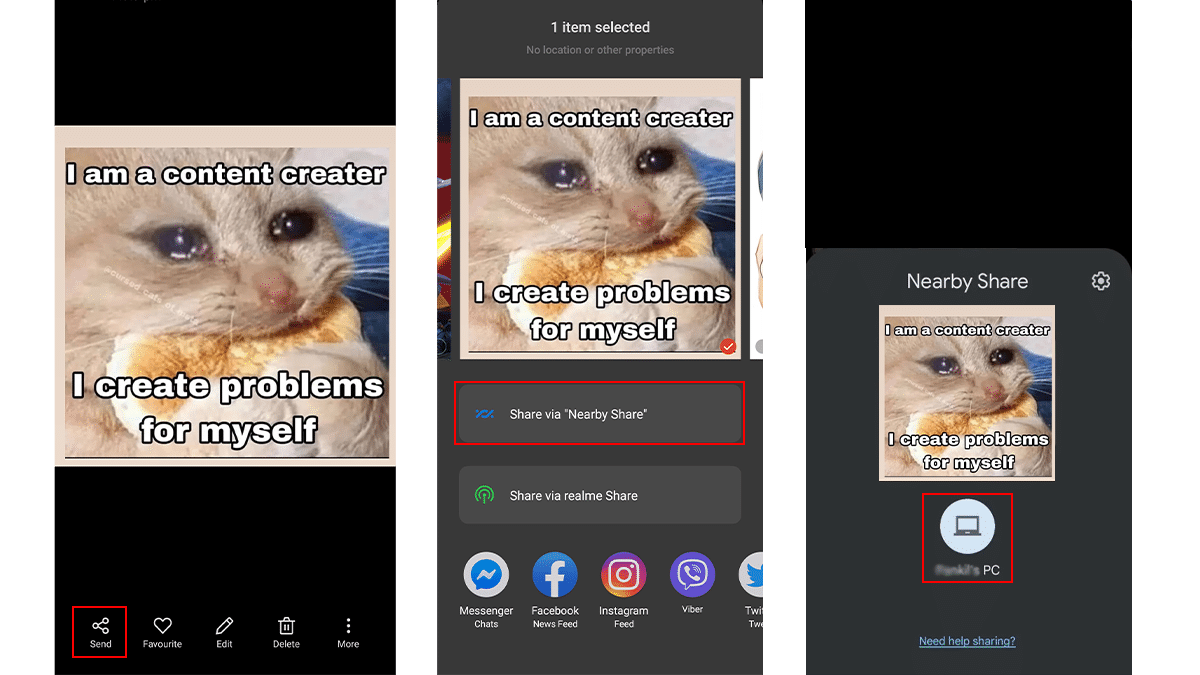Tap the Send share icon

100,627
